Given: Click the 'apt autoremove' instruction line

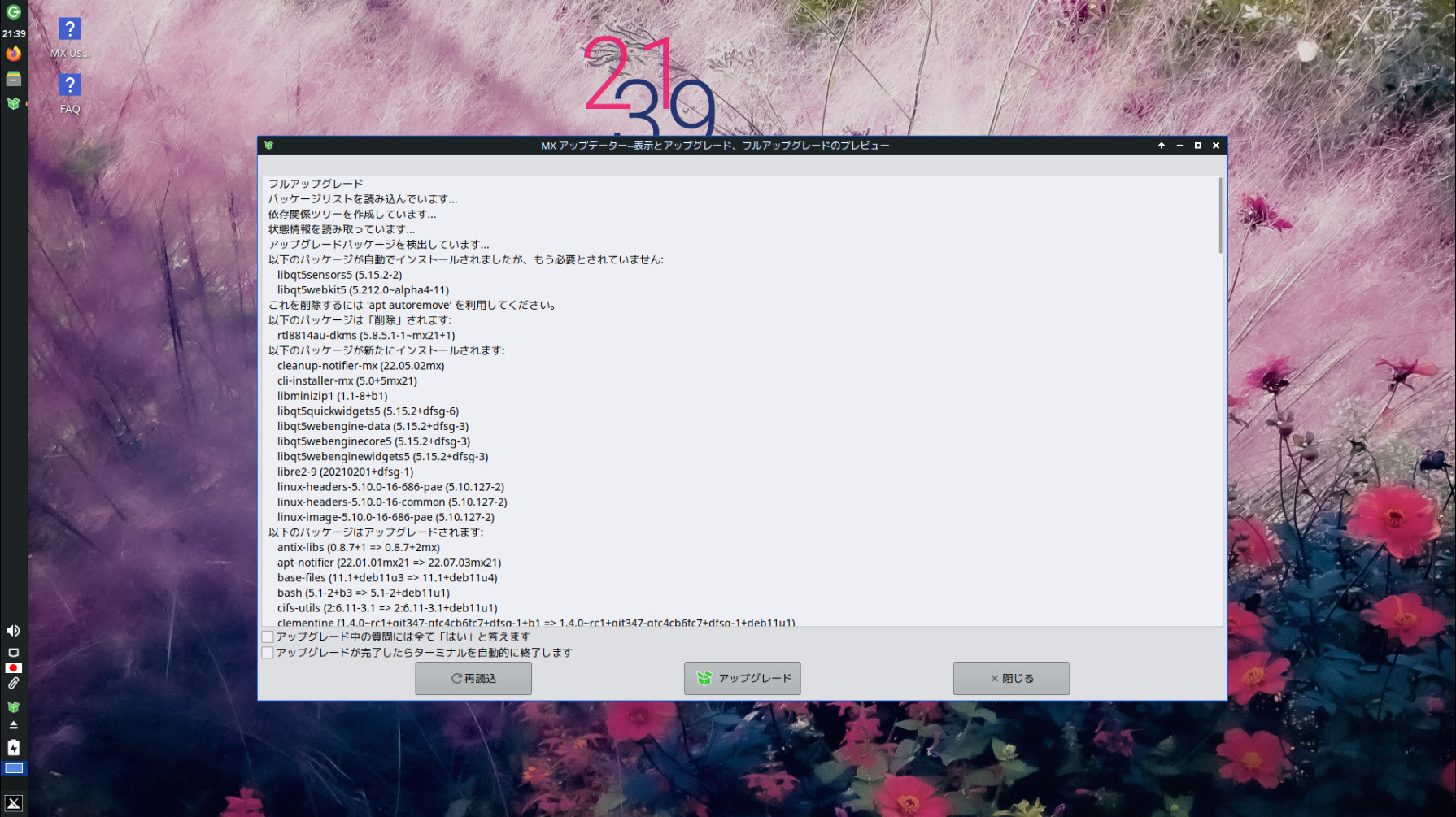Looking at the screenshot, I should point(414,306).
